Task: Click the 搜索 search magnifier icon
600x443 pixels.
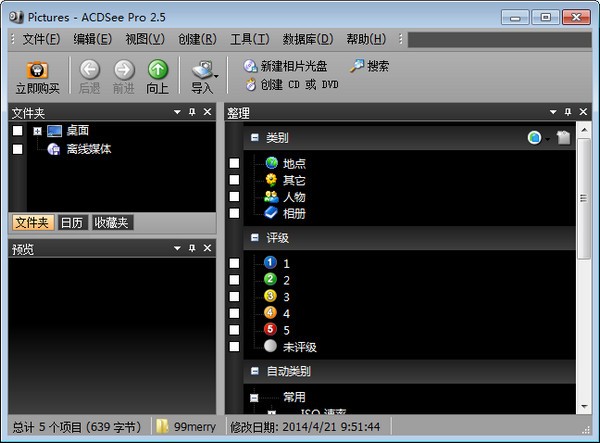Action: (x=356, y=66)
